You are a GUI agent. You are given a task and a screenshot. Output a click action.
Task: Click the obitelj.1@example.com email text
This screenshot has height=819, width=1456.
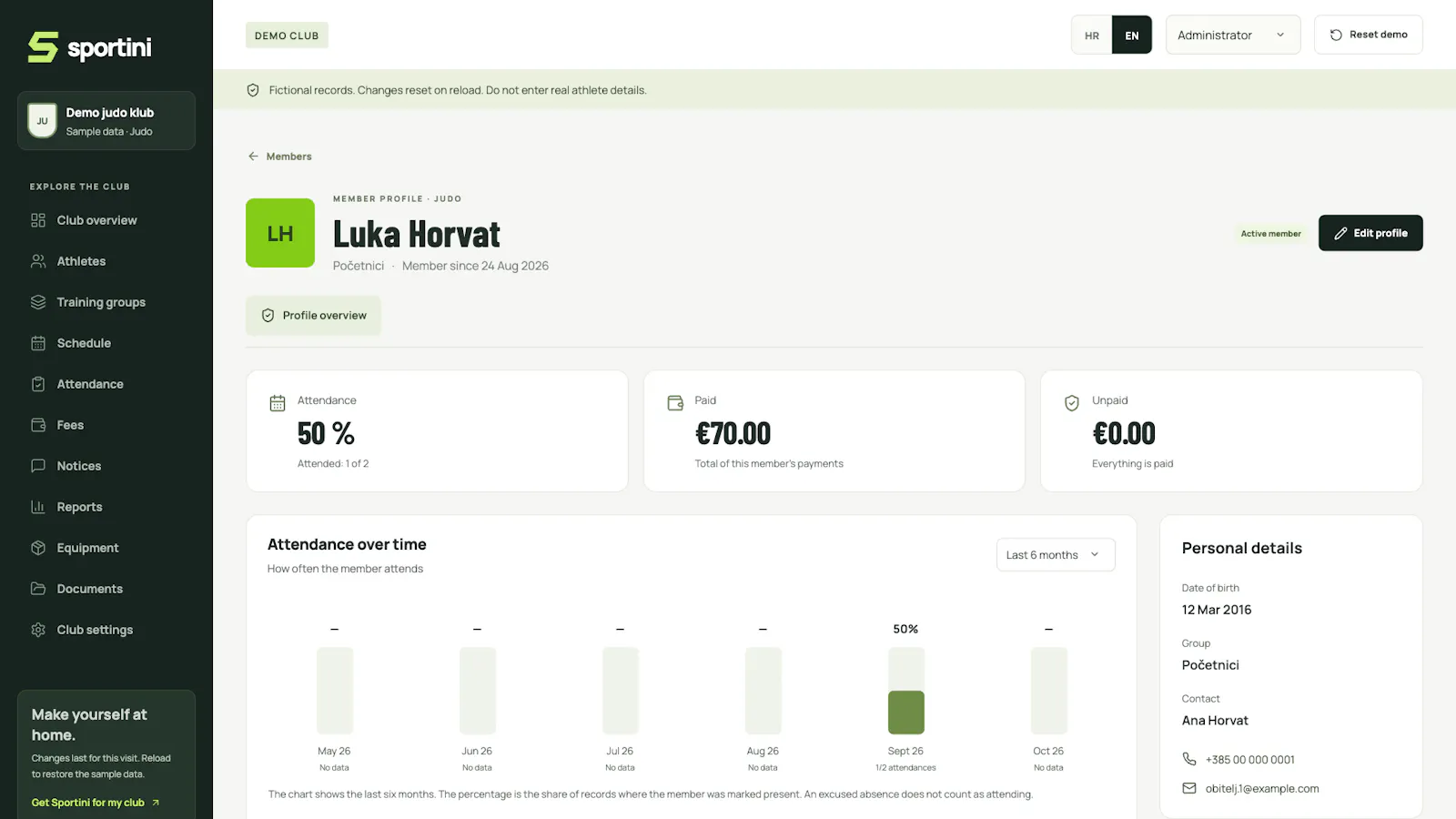pyautogui.click(x=1262, y=789)
